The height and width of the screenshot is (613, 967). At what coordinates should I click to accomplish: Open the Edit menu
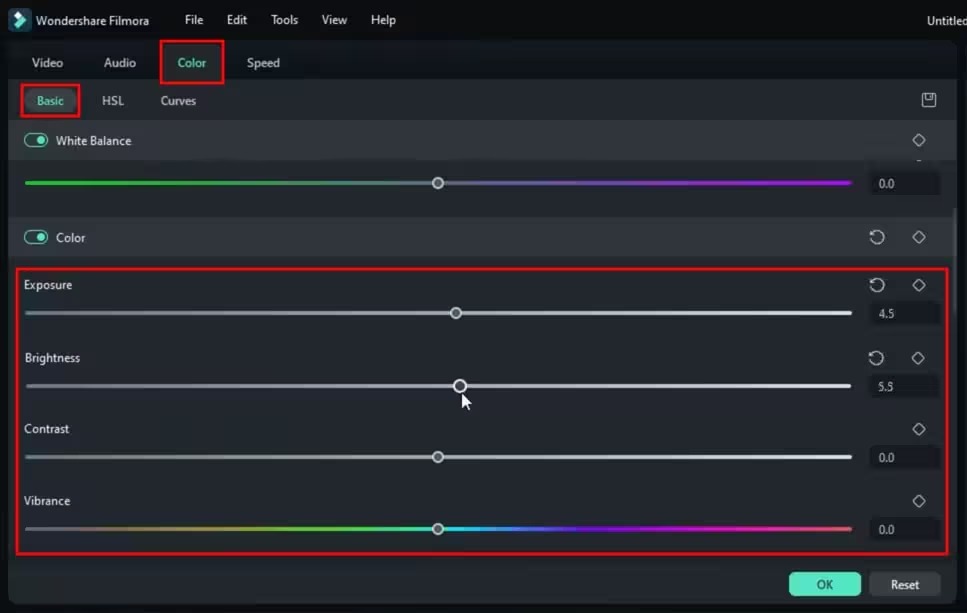(237, 20)
